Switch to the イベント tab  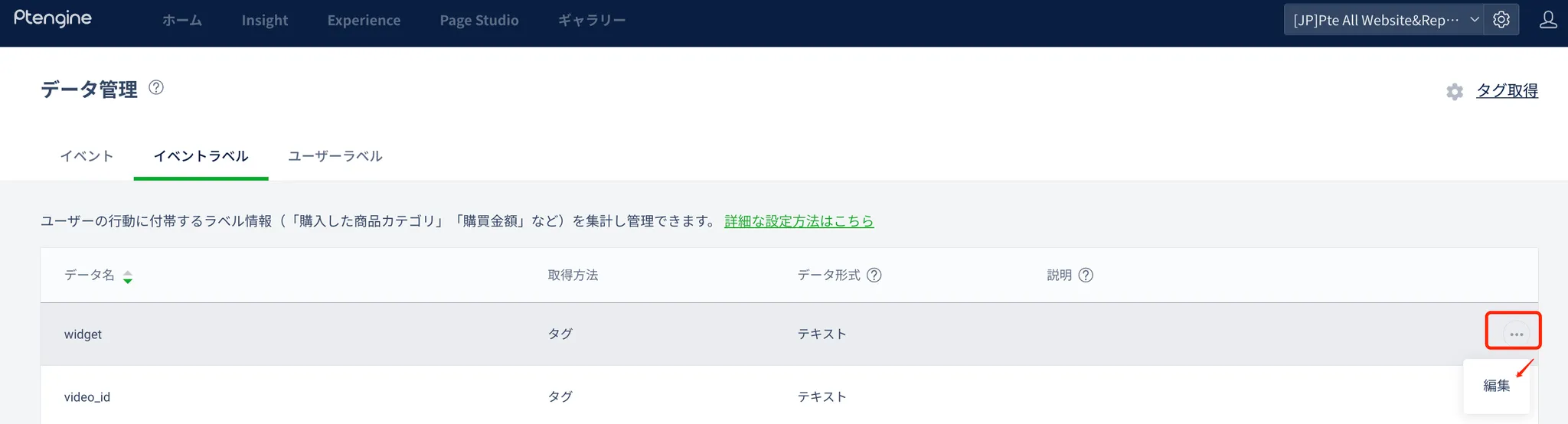pyautogui.click(x=87, y=156)
